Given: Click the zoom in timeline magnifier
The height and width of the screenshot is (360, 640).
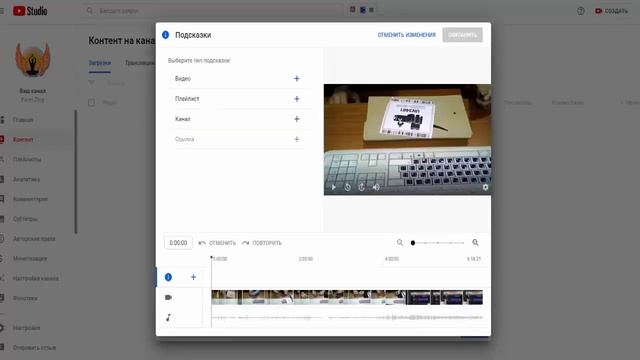Looking at the screenshot, I should pos(476,242).
